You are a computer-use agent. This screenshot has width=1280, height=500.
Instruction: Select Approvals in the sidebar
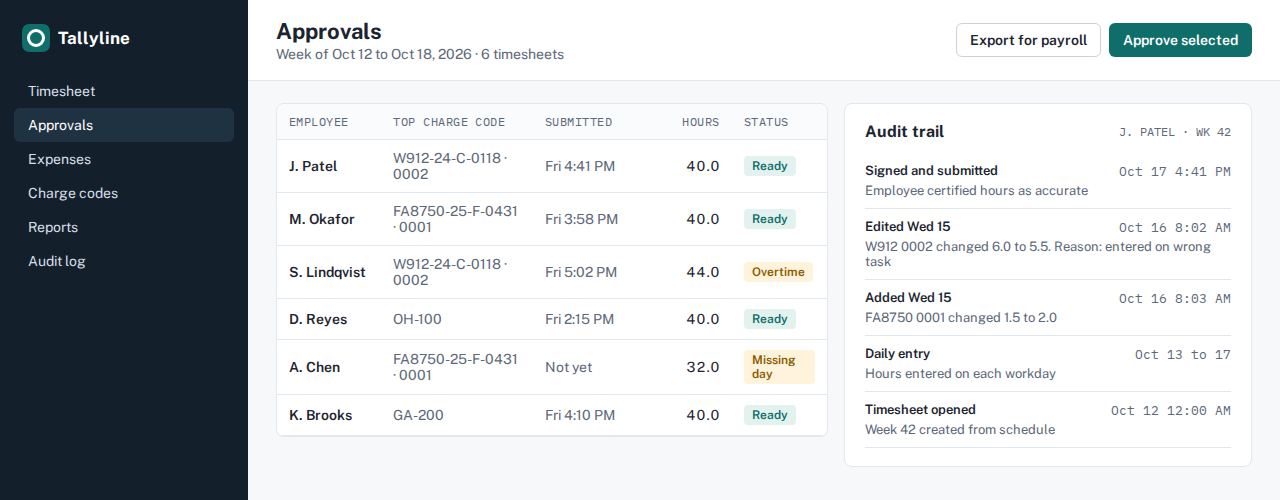coord(124,125)
